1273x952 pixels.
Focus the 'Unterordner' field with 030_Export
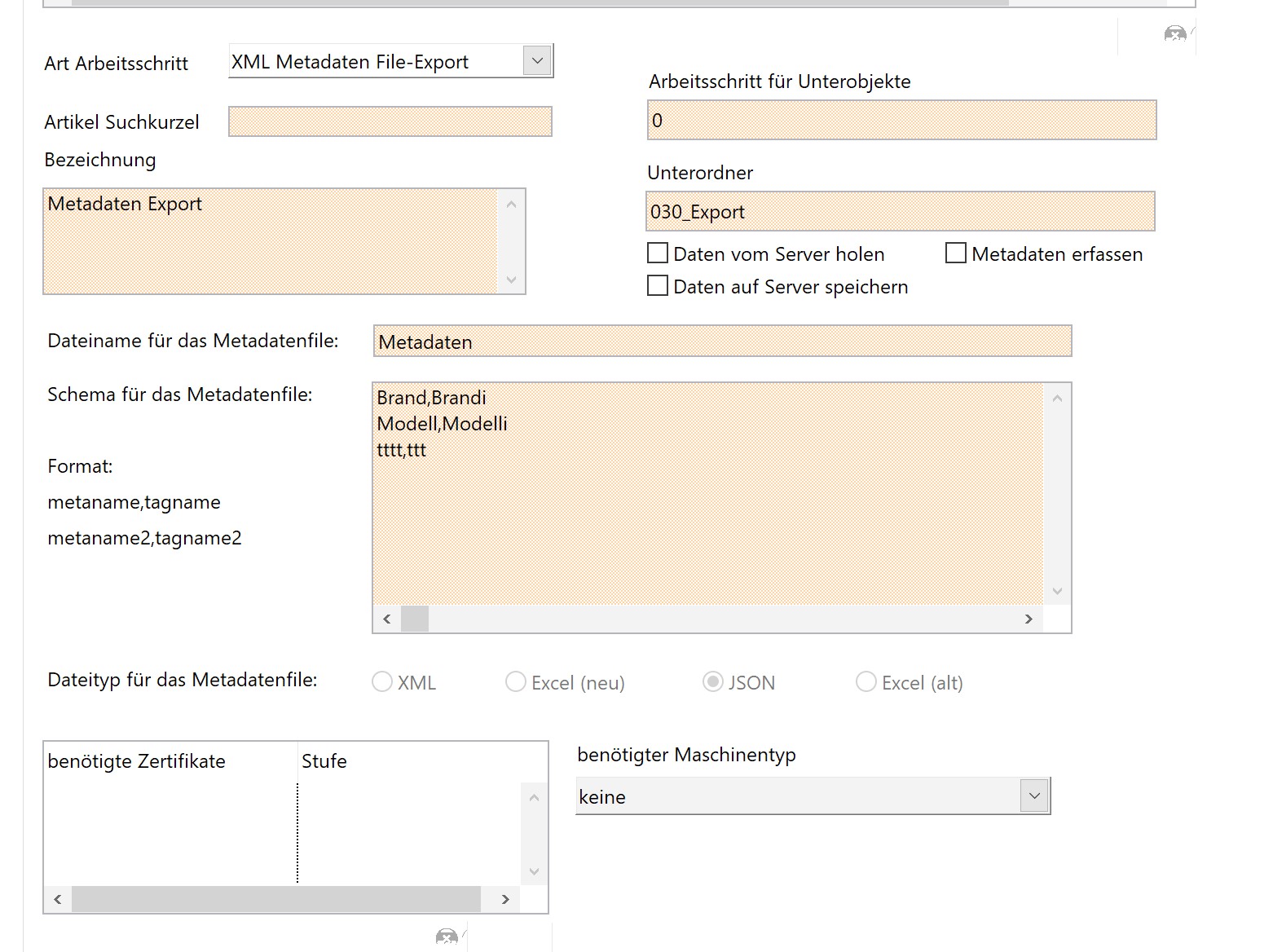click(x=900, y=212)
